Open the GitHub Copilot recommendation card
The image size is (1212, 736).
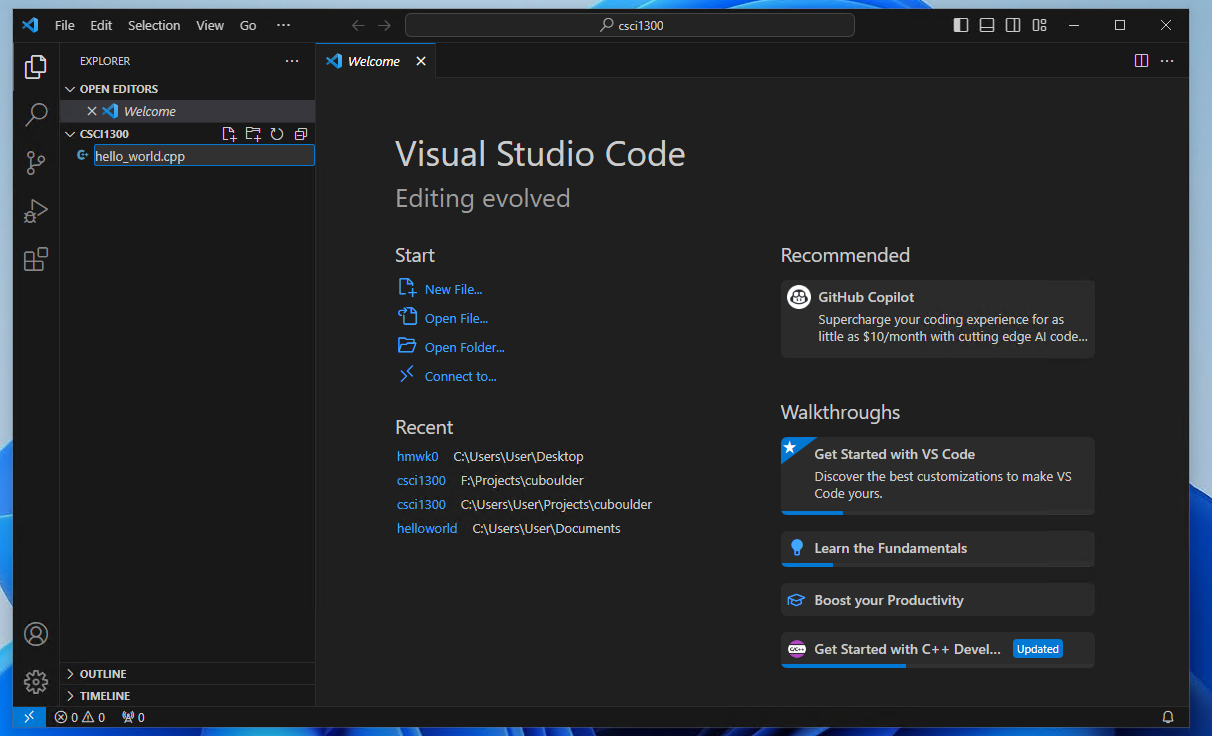pos(937,319)
